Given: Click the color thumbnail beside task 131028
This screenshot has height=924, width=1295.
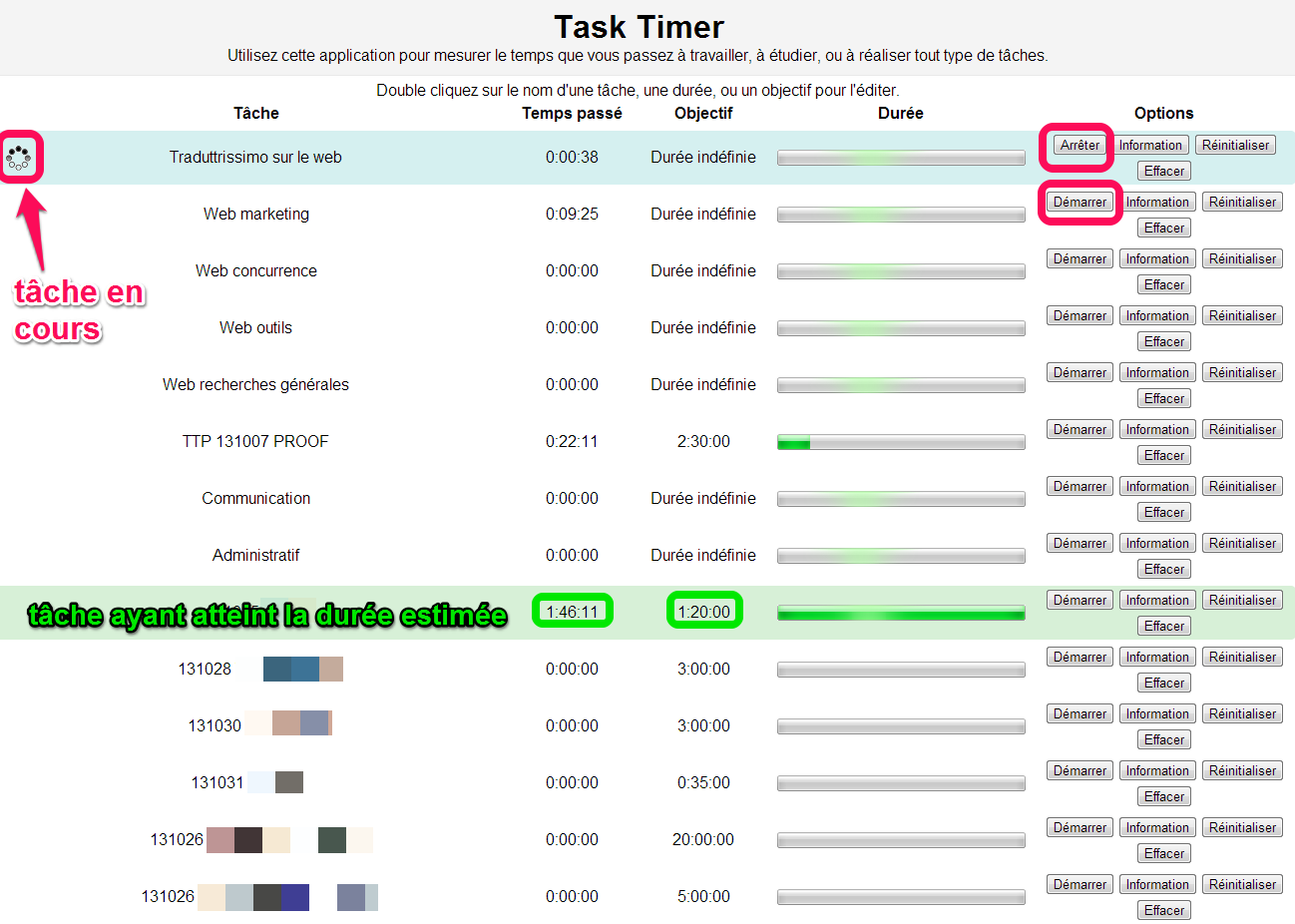Looking at the screenshot, I should [303, 669].
